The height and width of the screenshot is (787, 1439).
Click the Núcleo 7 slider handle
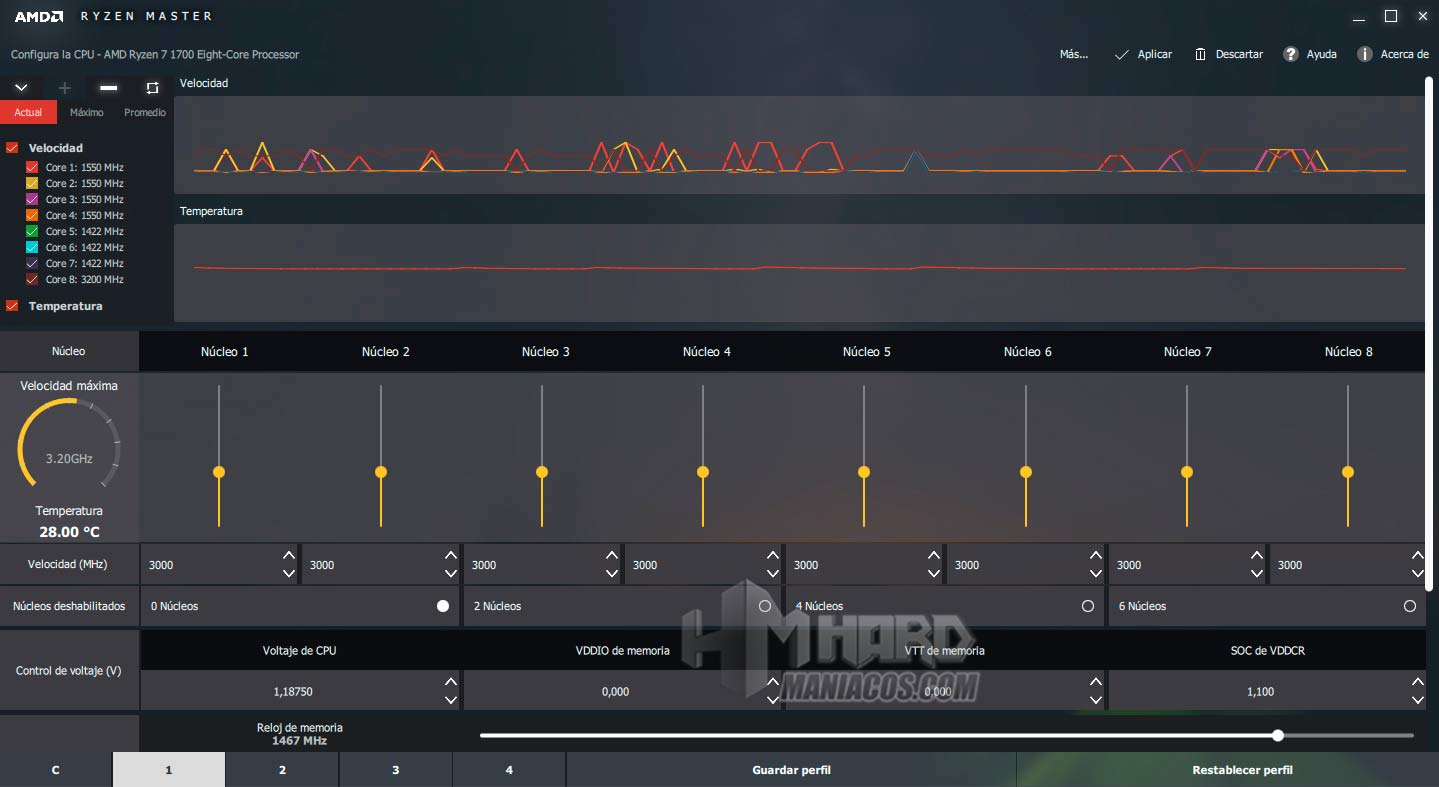(x=1187, y=472)
